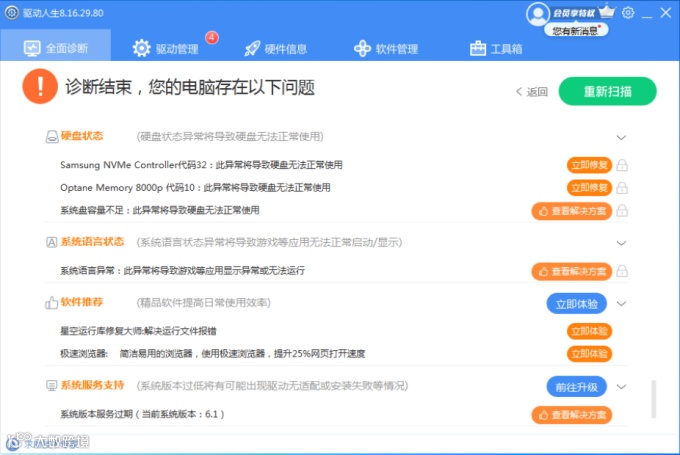Click the 硬盘状态 disk icon

[x=52, y=137]
